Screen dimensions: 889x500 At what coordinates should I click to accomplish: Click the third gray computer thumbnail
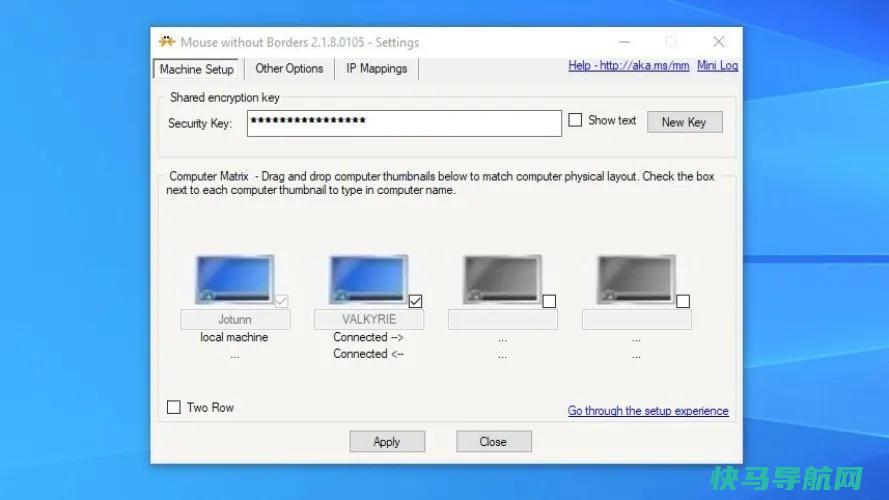502,279
